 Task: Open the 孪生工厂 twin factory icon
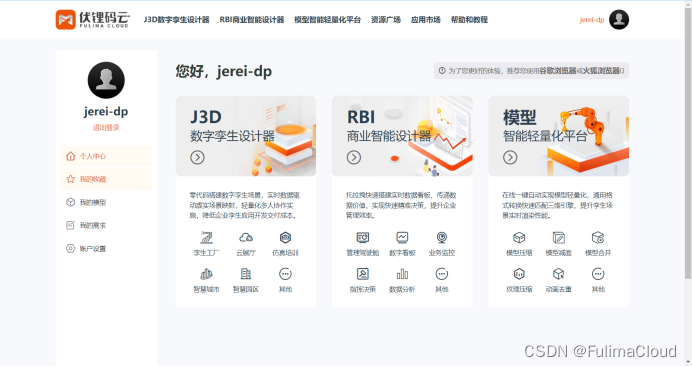pos(206,238)
